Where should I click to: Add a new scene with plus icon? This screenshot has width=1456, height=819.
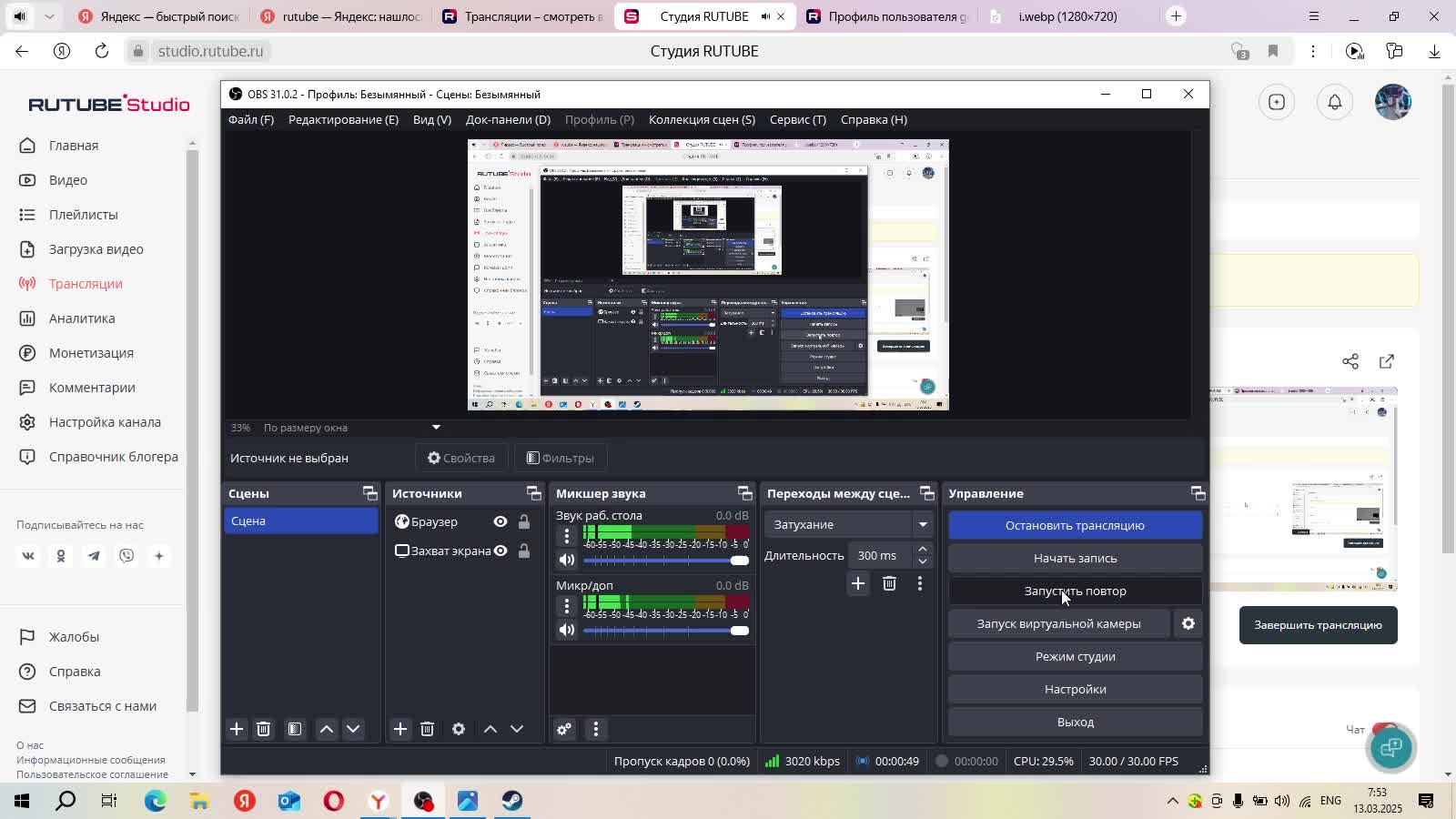tap(237, 729)
